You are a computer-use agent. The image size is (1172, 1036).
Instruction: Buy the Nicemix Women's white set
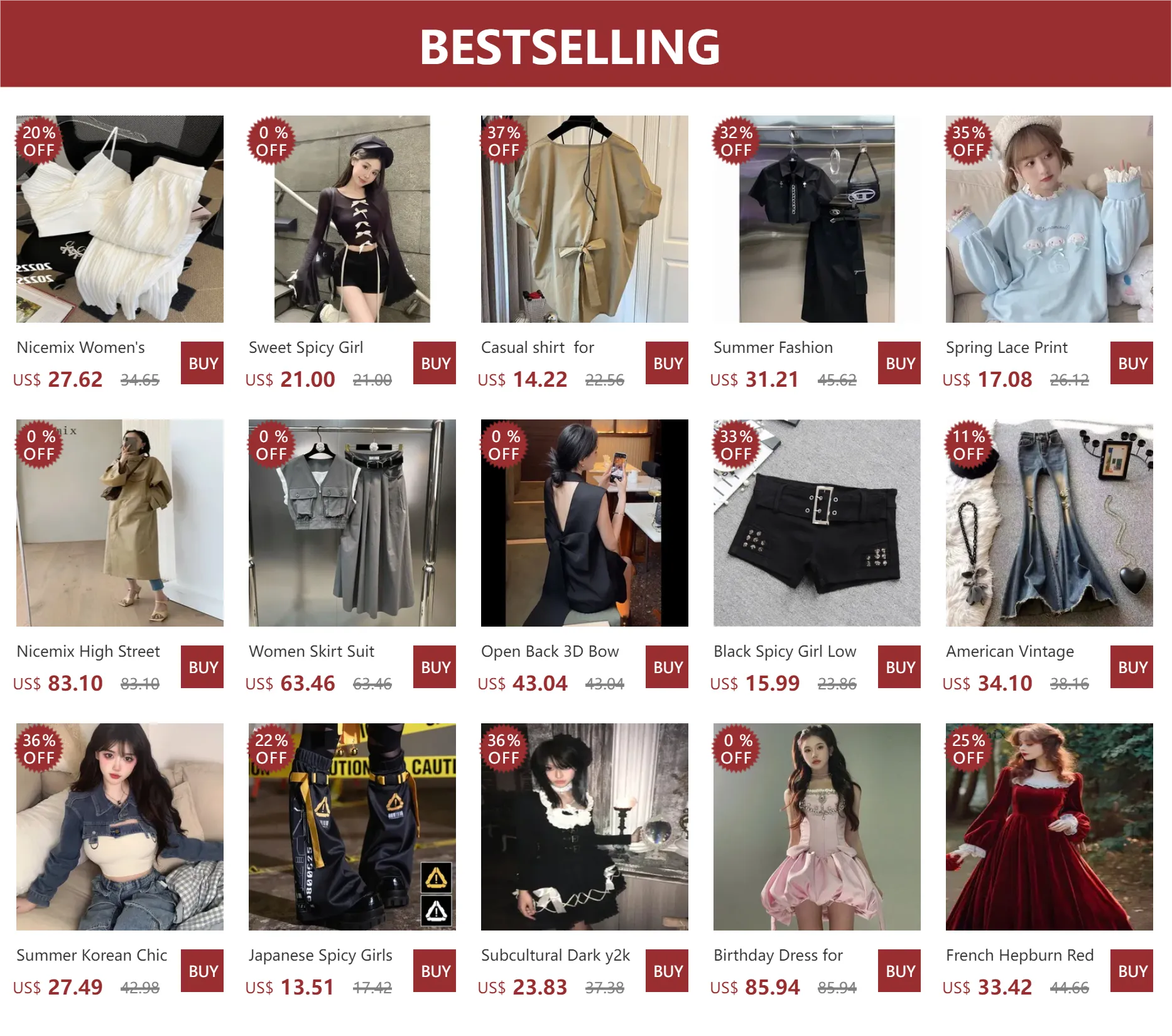pos(202,363)
